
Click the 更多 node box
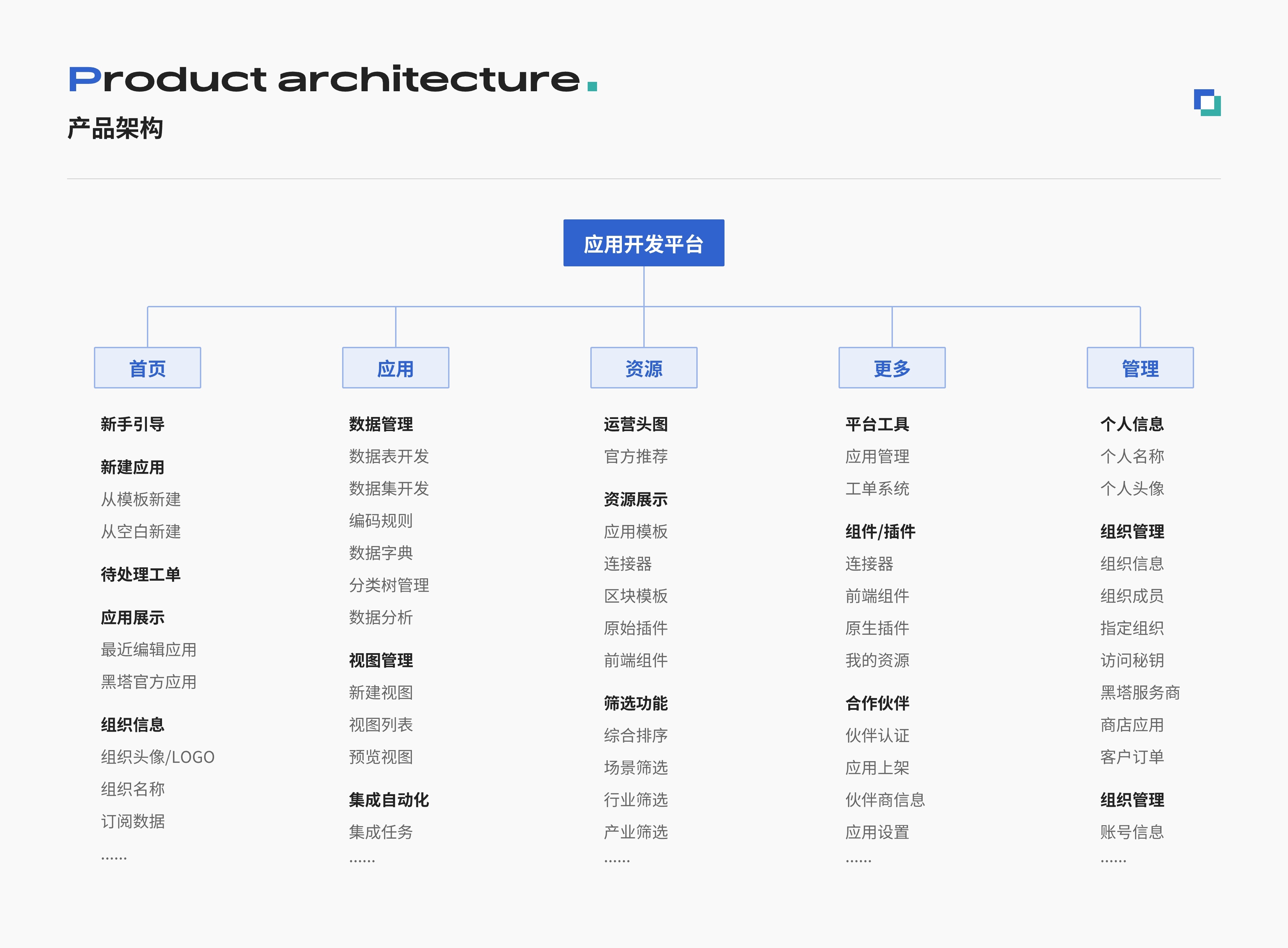tap(892, 368)
